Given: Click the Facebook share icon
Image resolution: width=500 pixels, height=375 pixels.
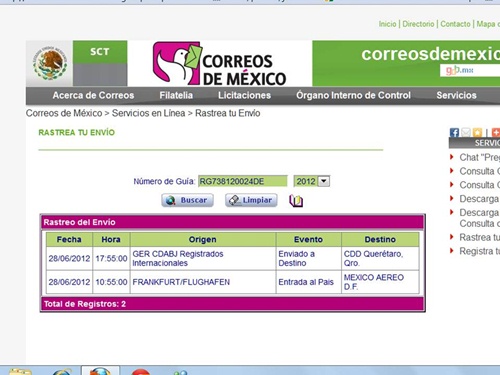Looking at the screenshot, I should (x=454, y=132).
